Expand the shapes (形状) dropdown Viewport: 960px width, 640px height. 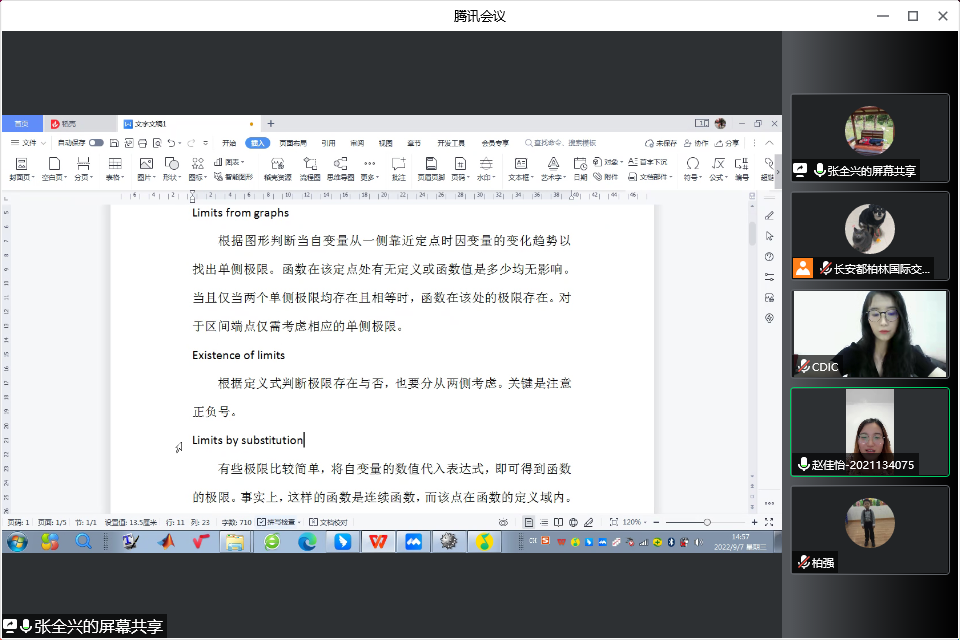pos(173,177)
